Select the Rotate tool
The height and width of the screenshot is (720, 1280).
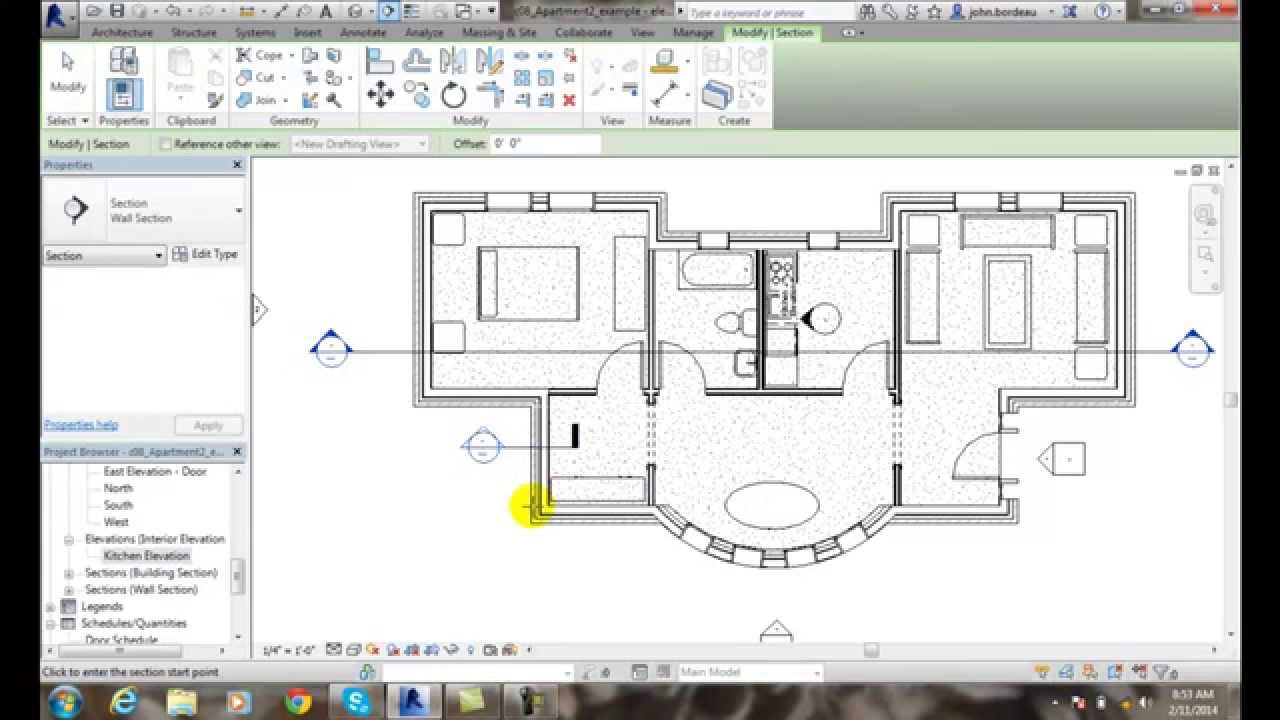point(454,96)
